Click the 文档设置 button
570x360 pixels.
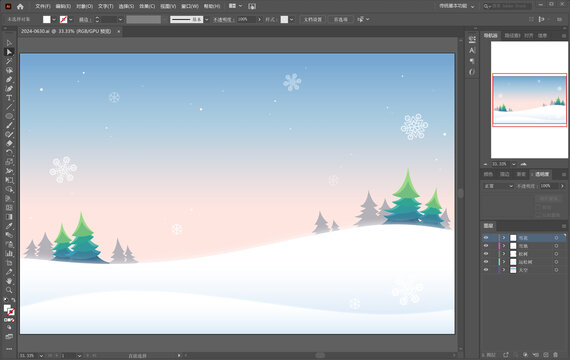(x=313, y=19)
